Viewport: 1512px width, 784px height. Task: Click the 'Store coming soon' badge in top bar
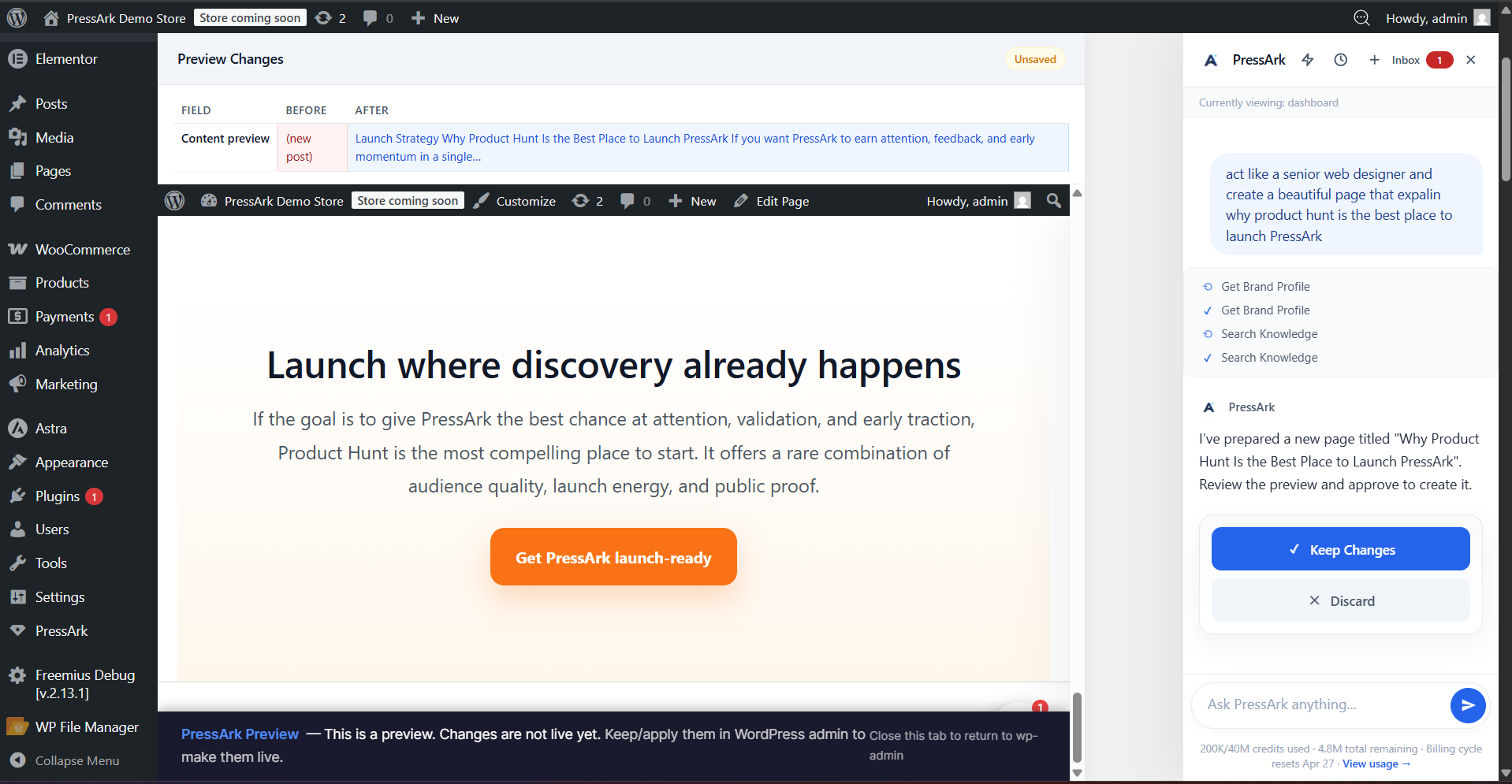pyautogui.click(x=250, y=17)
